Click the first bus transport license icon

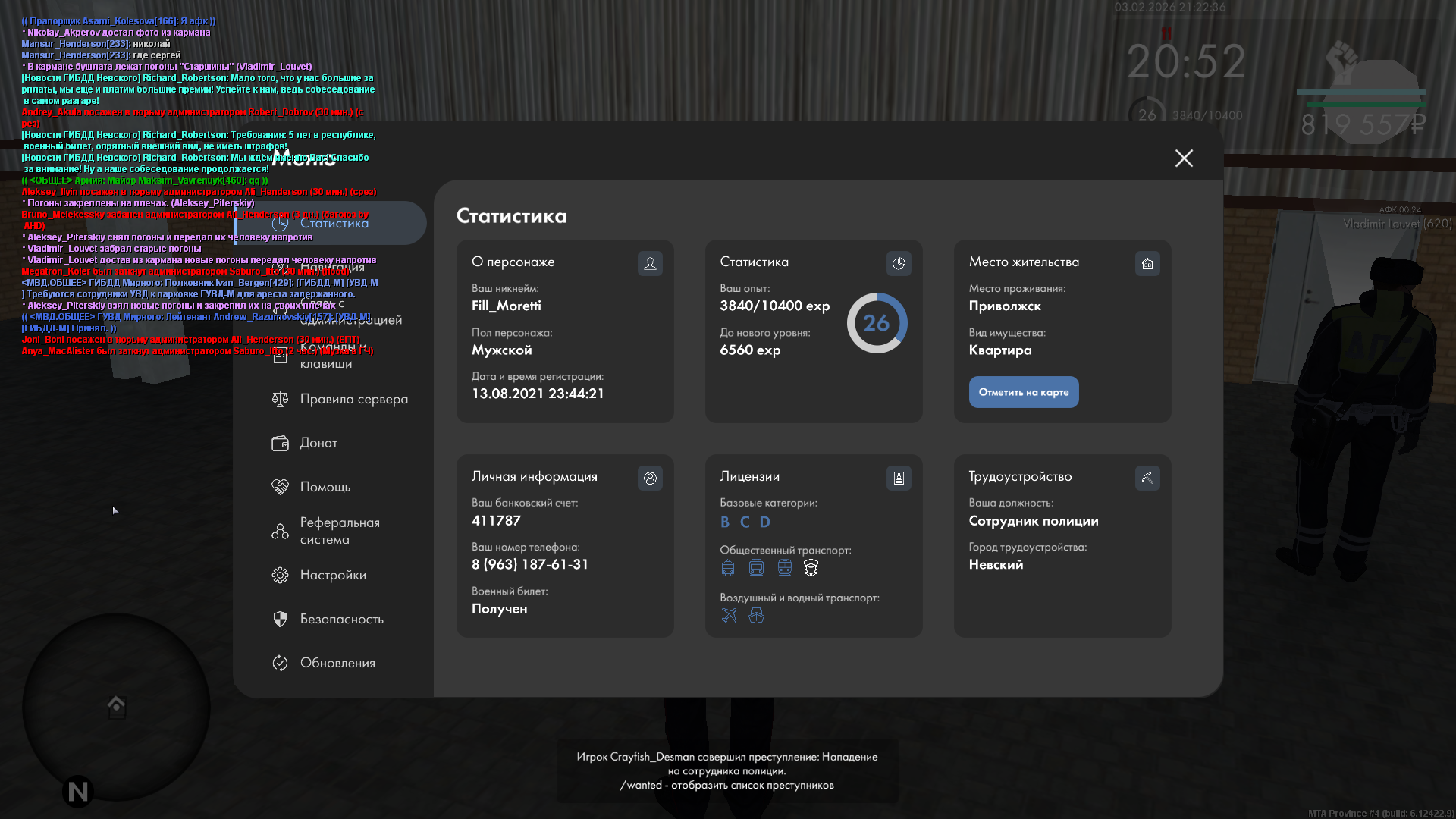(x=728, y=568)
